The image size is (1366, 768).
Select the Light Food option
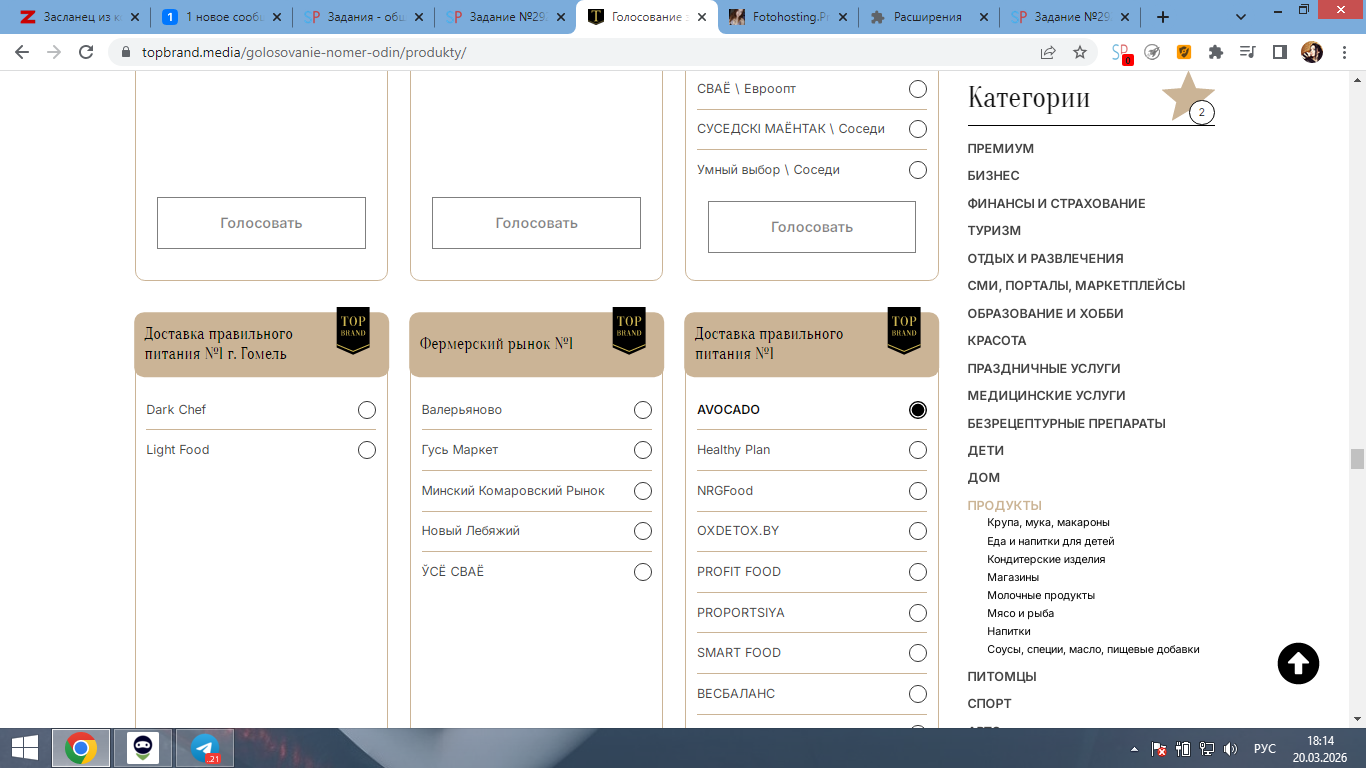367,450
